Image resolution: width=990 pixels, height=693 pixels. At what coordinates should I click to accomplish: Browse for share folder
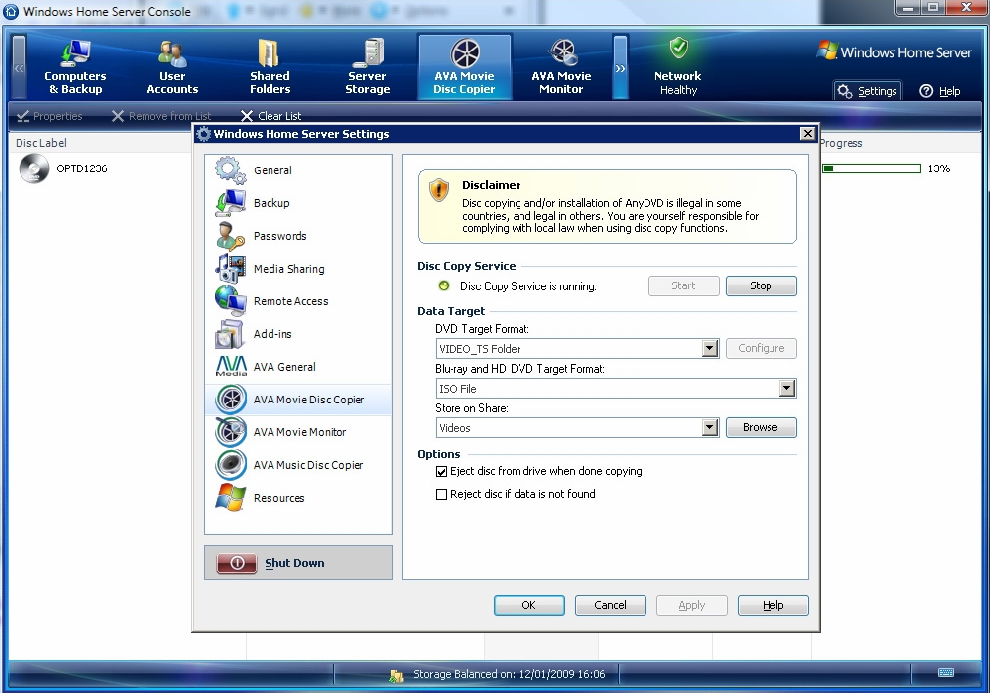pyautogui.click(x=761, y=427)
